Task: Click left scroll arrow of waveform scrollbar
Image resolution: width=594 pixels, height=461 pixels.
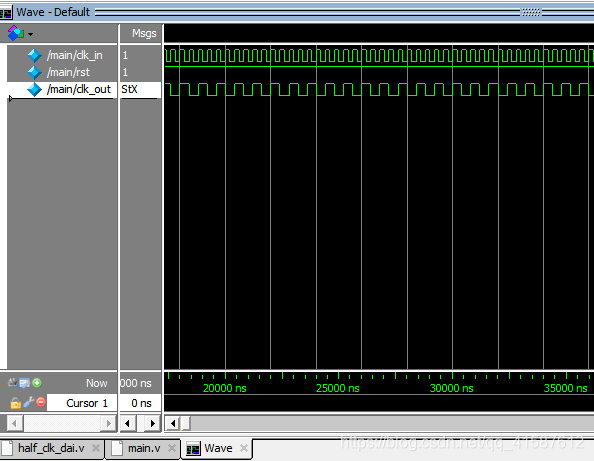Action: [x=173, y=423]
